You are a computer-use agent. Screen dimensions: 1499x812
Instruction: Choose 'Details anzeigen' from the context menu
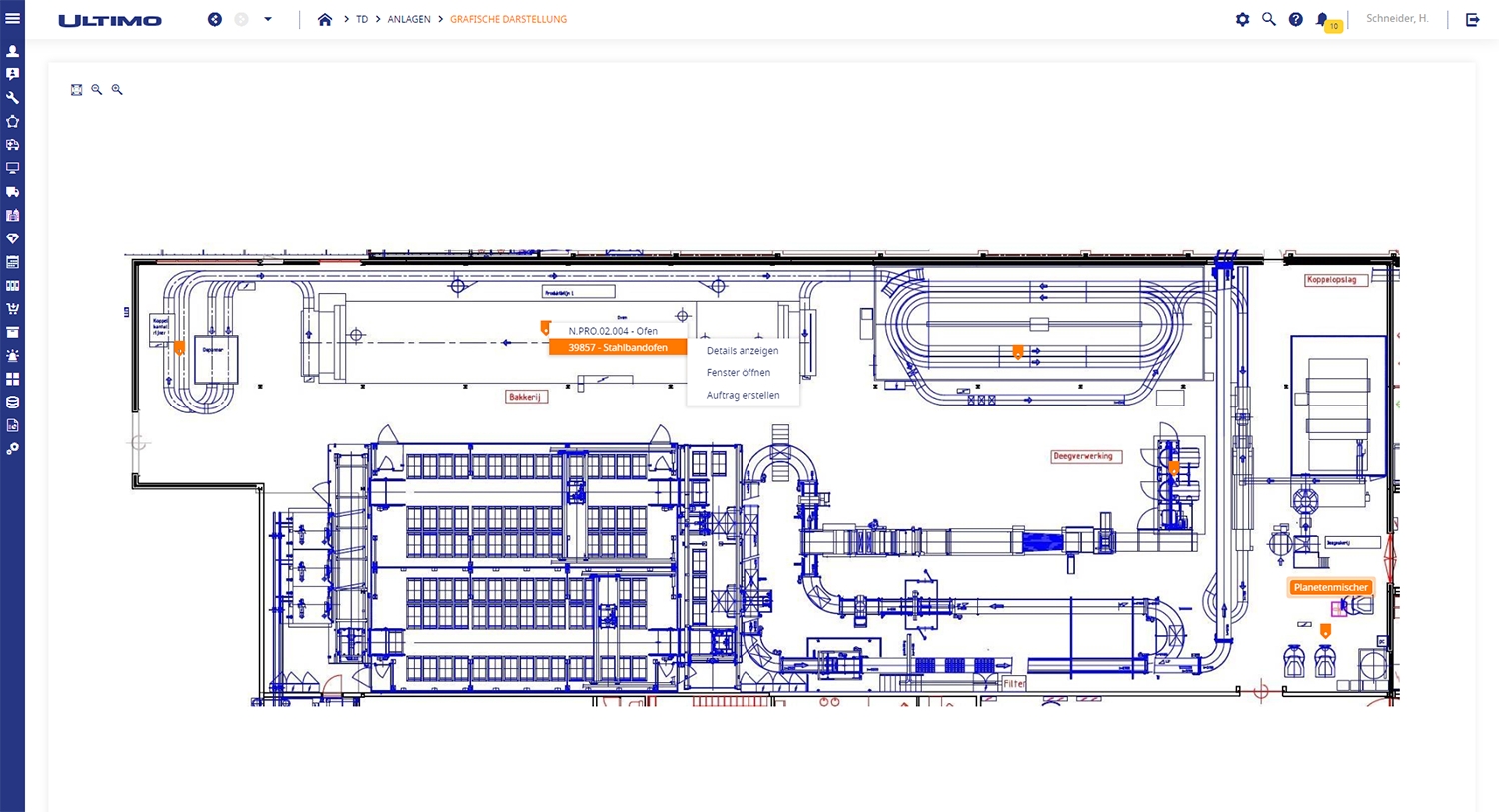click(743, 351)
